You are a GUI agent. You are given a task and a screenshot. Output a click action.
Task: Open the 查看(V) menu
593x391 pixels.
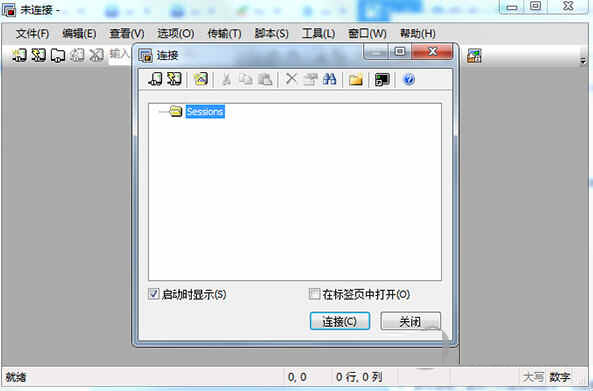click(x=127, y=34)
